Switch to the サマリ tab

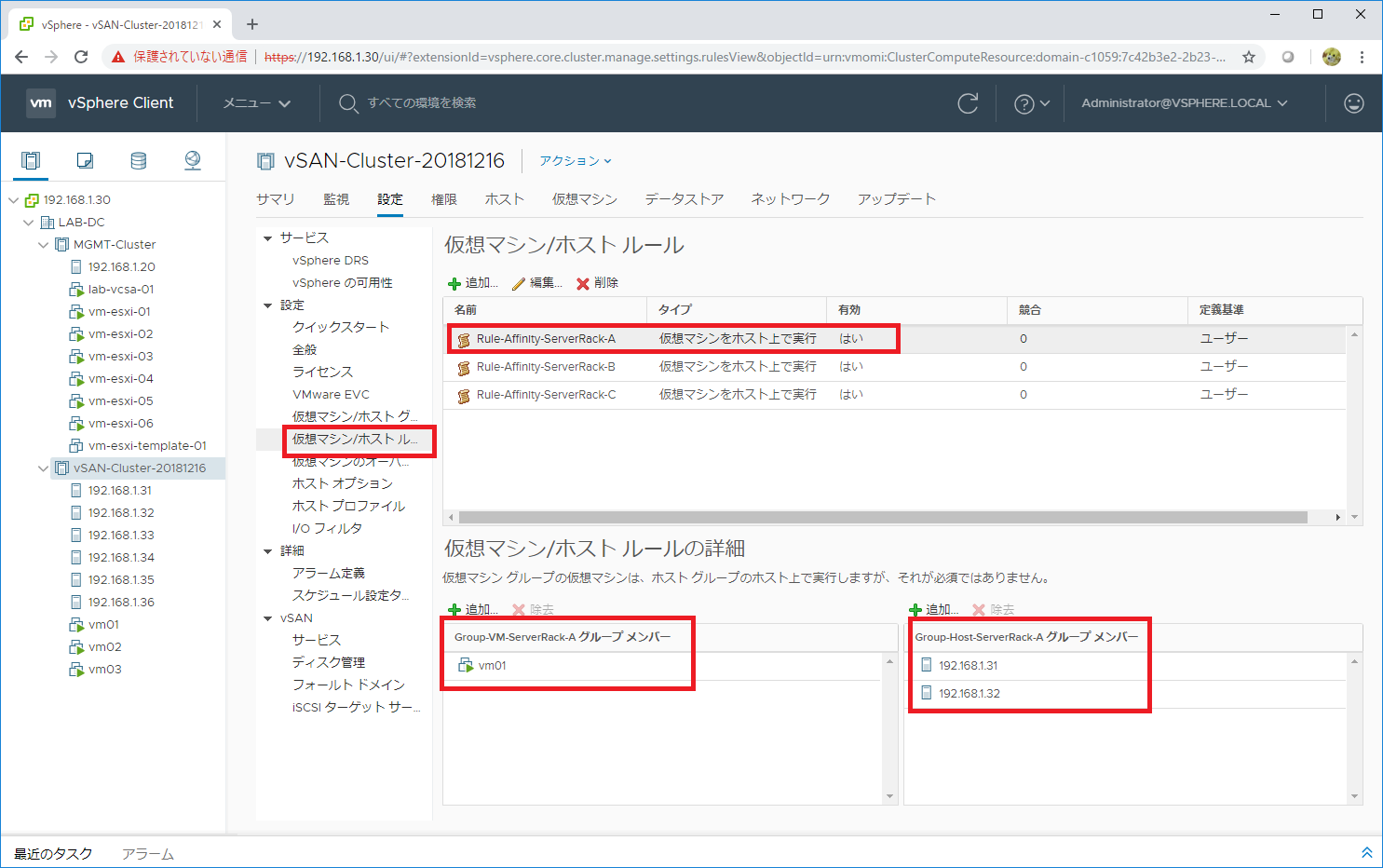pyautogui.click(x=276, y=199)
